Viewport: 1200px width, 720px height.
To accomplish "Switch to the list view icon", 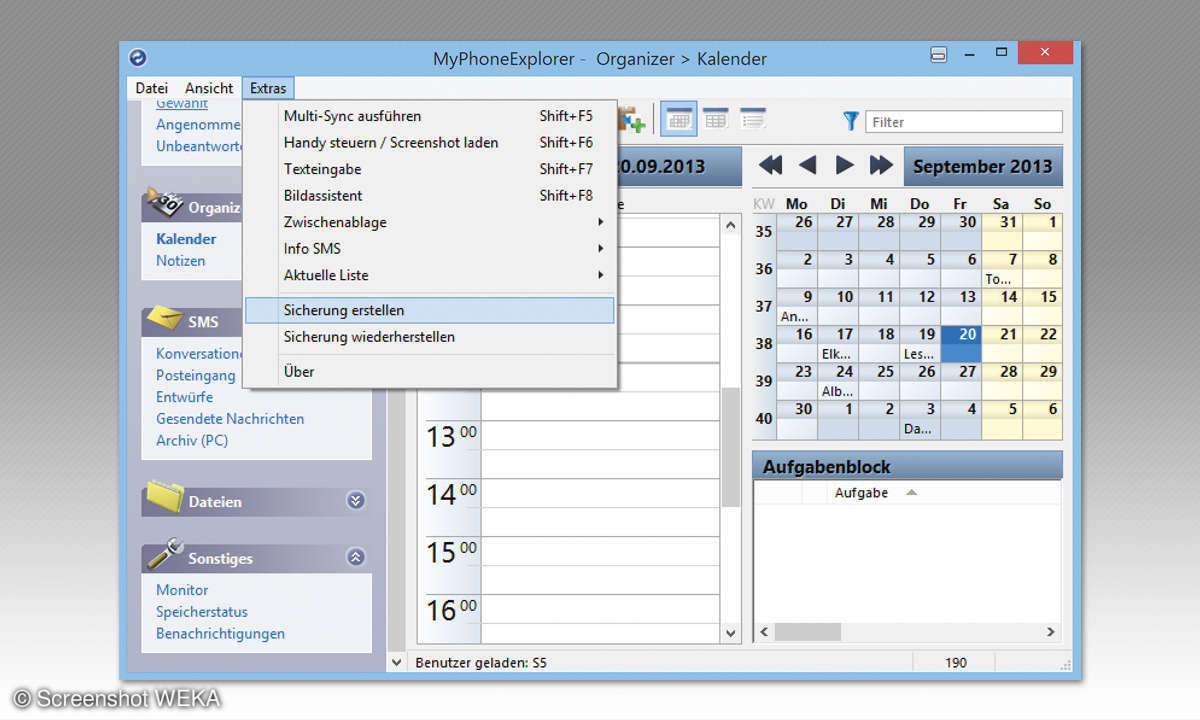I will click(x=752, y=118).
